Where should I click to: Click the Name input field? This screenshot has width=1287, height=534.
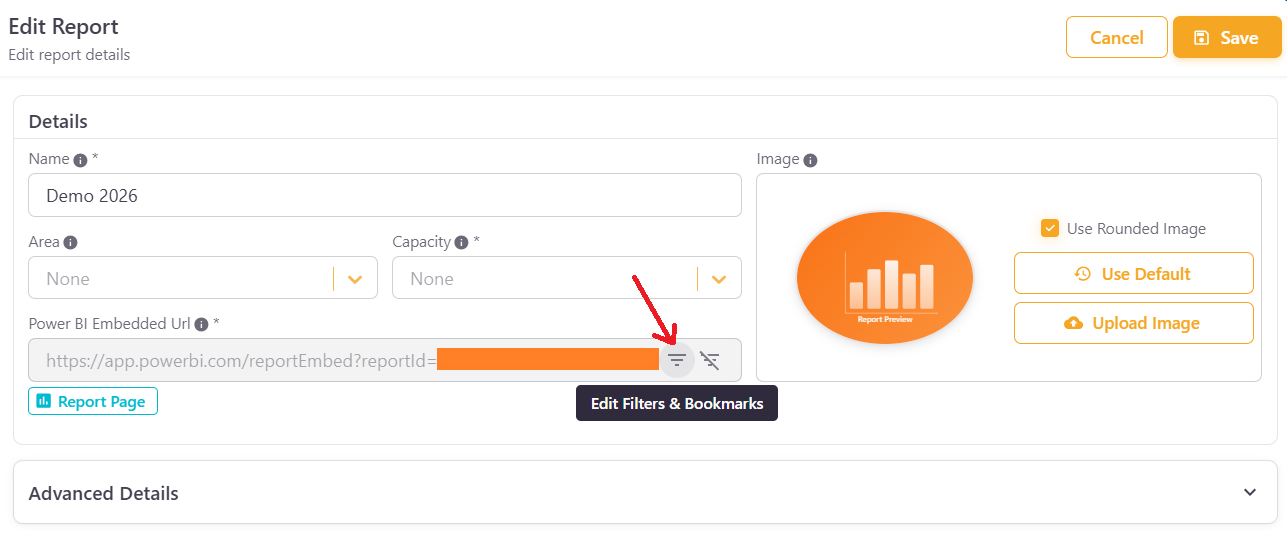pyautogui.click(x=385, y=196)
